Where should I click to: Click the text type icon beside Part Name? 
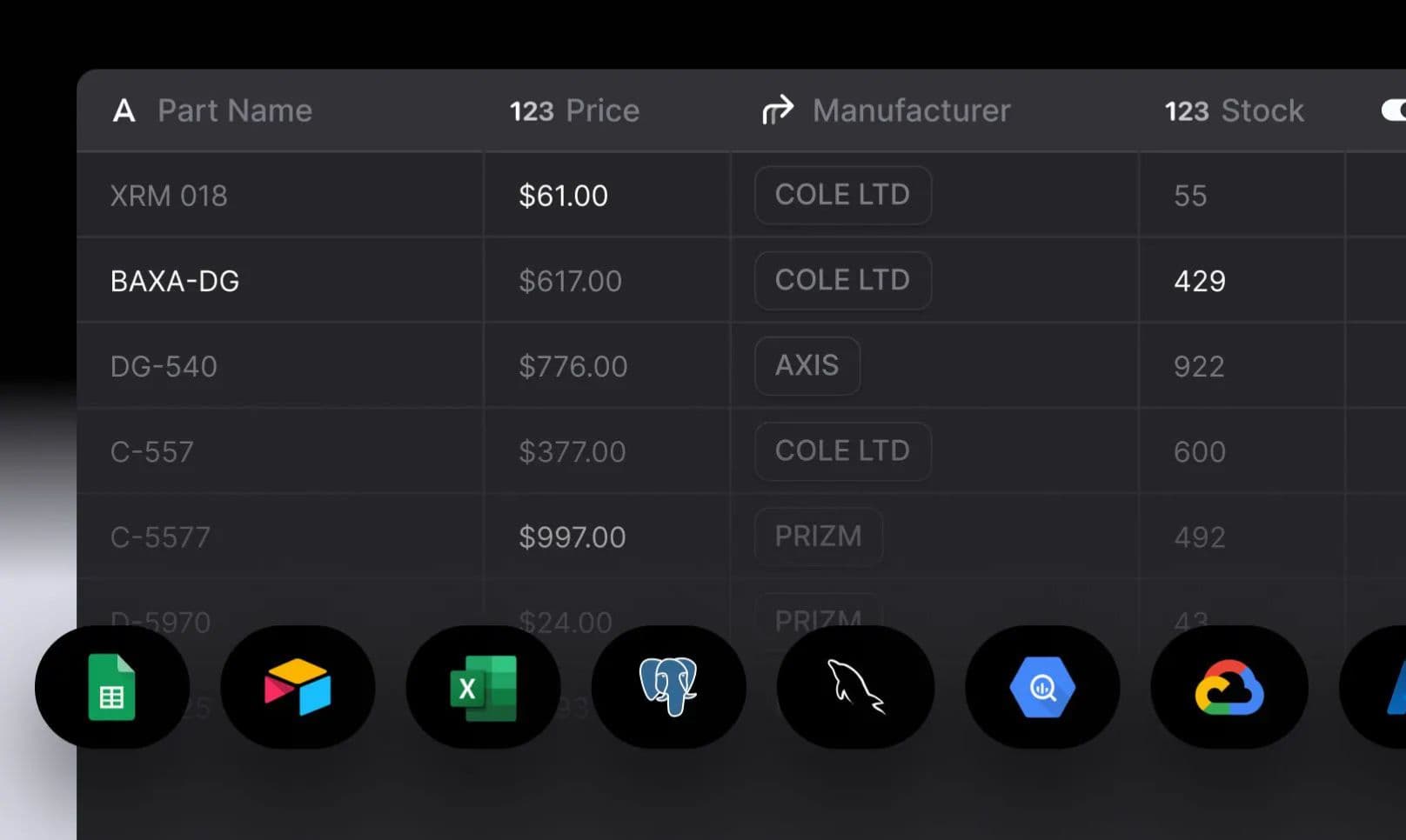point(124,110)
